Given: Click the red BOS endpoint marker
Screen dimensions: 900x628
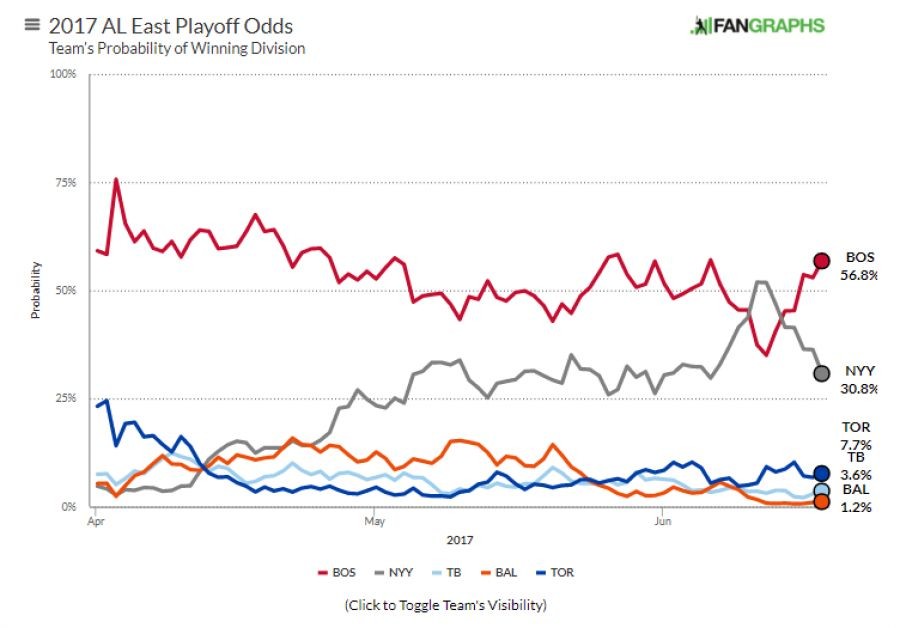Looking at the screenshot, I should 821,261.
